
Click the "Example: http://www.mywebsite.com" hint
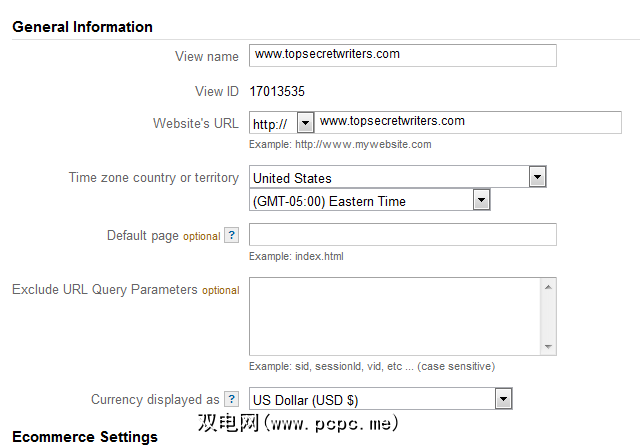(x=340, y=145)
